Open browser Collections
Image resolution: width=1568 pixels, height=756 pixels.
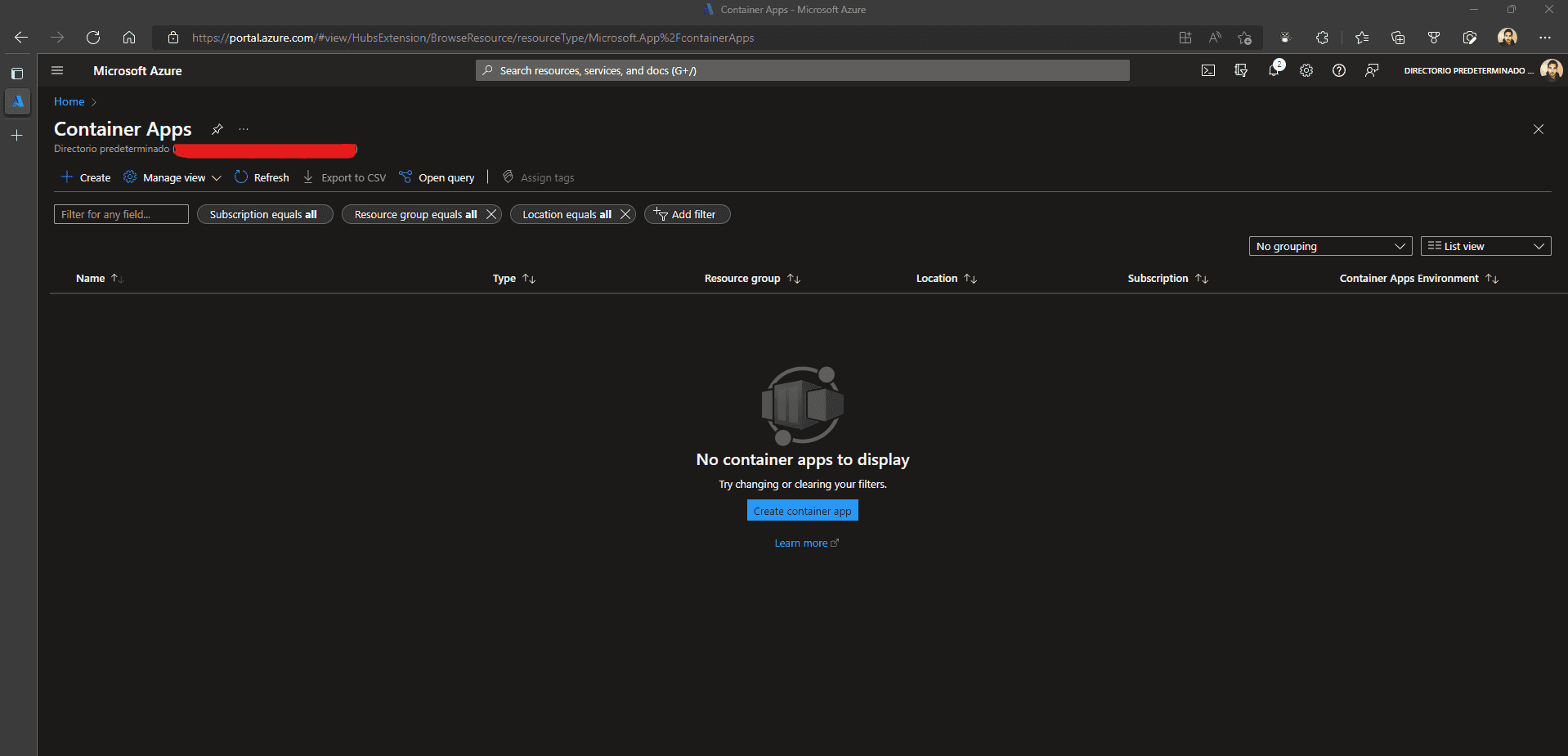(x=1398, y=38)
